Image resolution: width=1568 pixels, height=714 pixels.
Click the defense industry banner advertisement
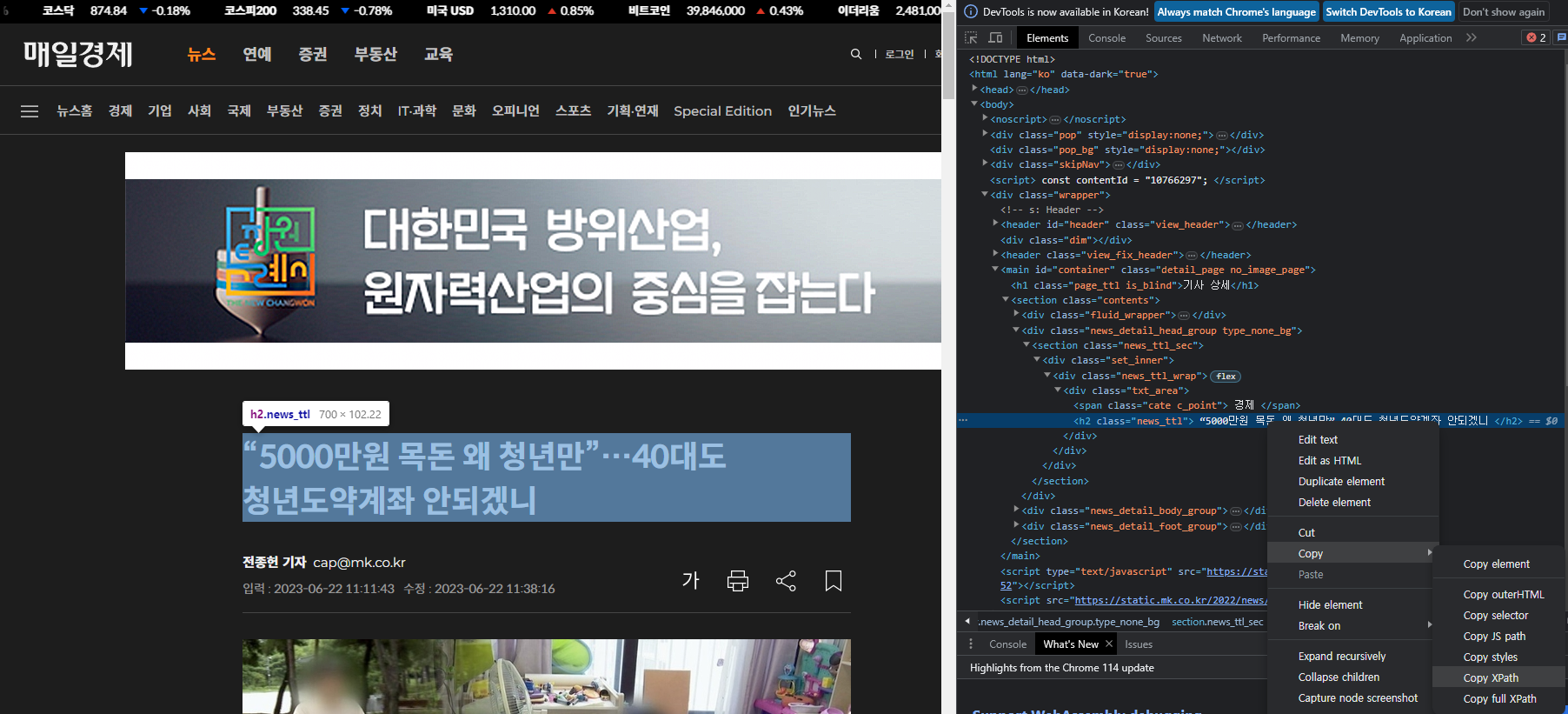tap(533, 261)
